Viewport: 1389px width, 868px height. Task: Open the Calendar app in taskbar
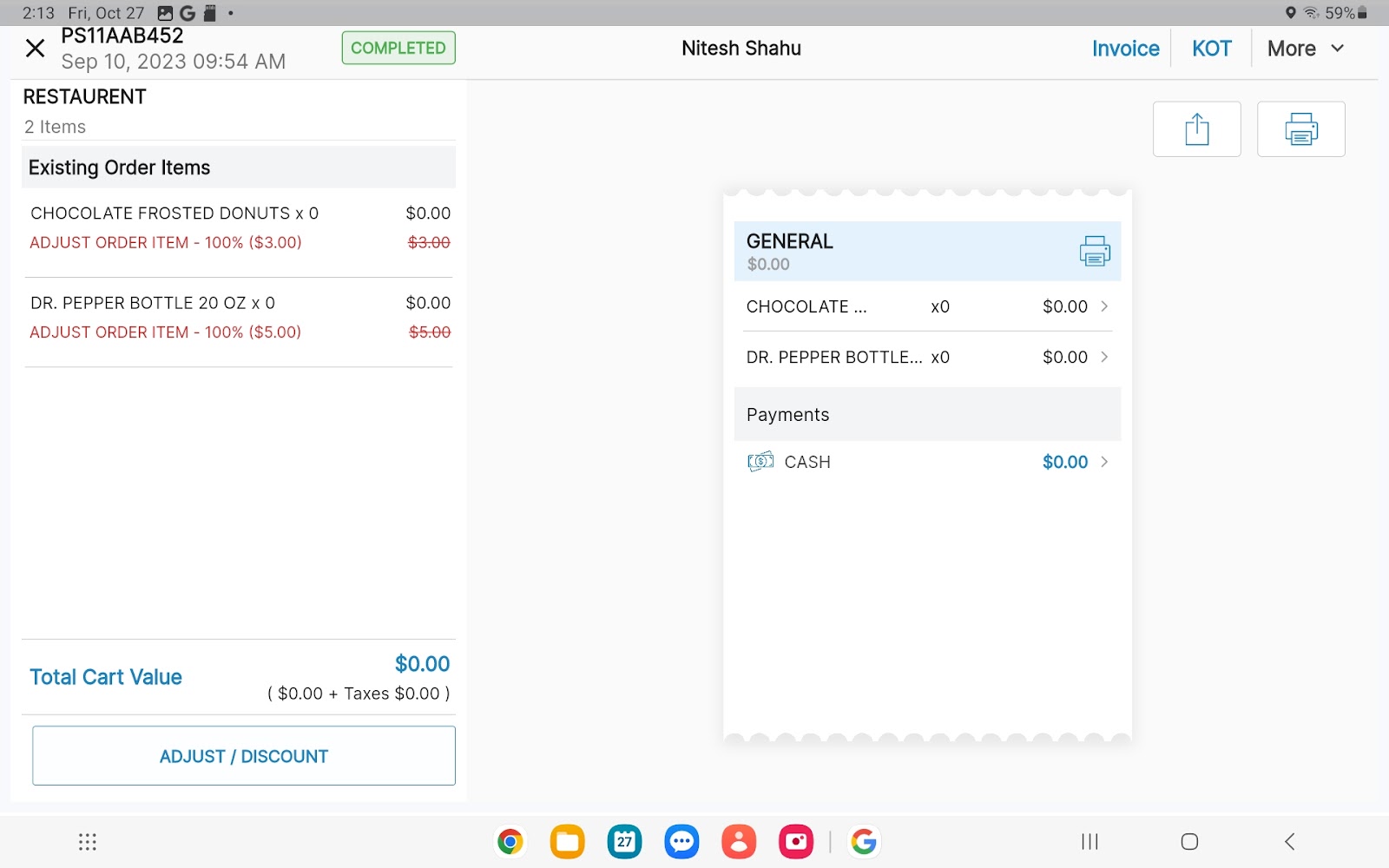tap(624, 841)
